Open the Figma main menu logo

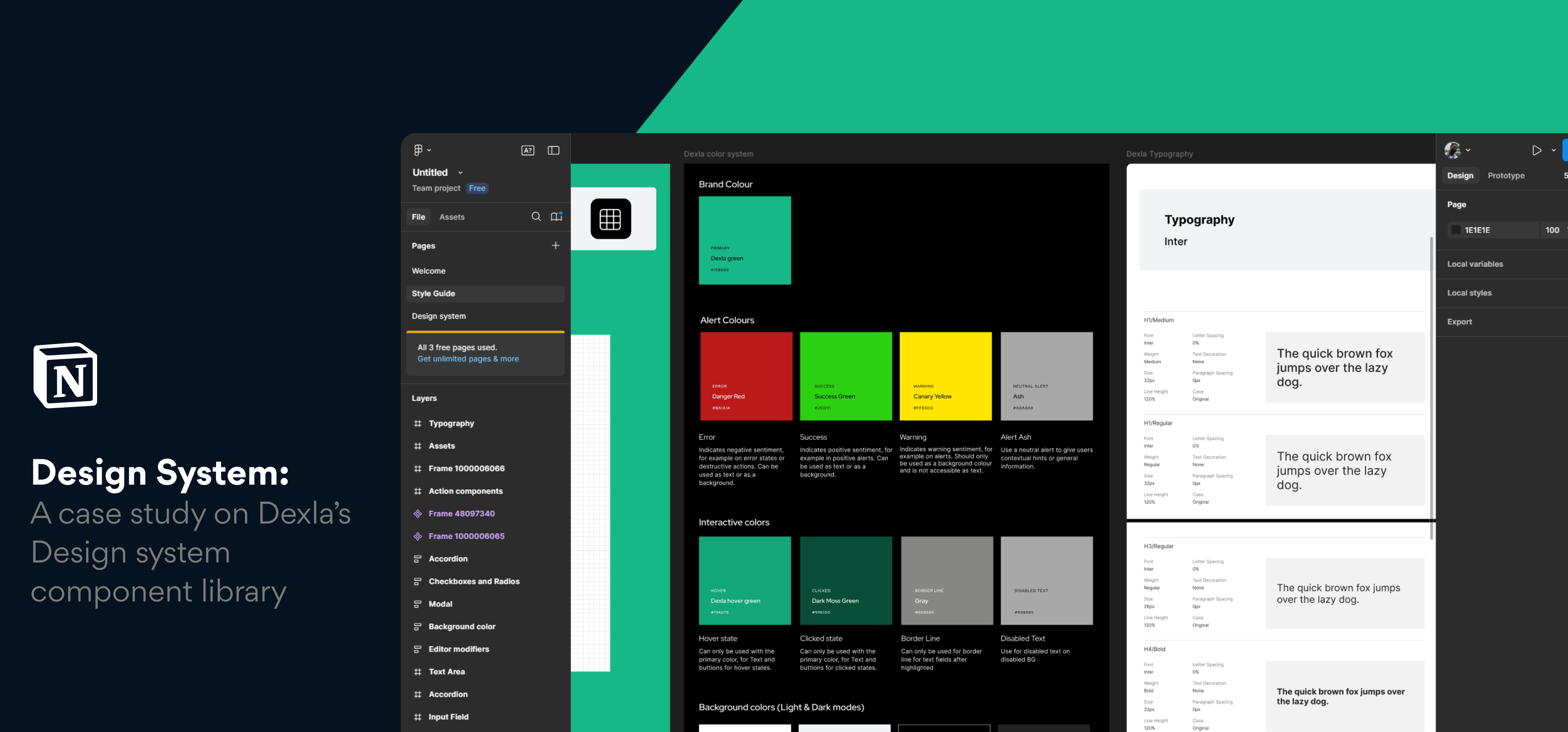[x=418, y=150]
